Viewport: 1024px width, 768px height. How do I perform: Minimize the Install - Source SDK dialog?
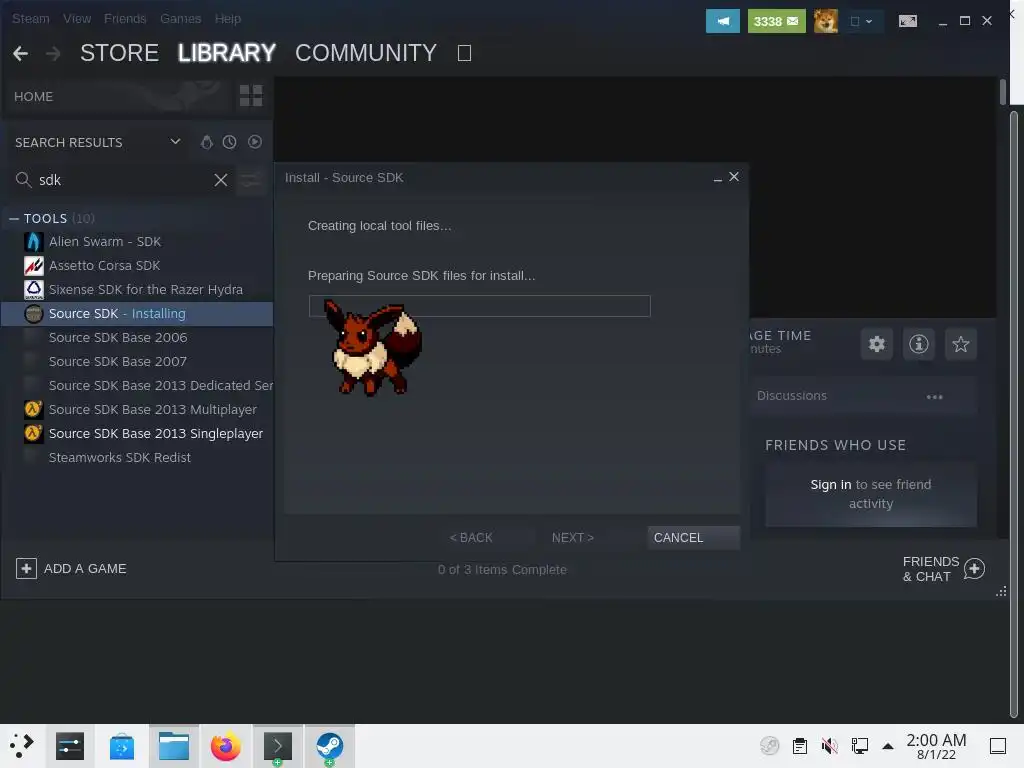click(x=718, y=178)
